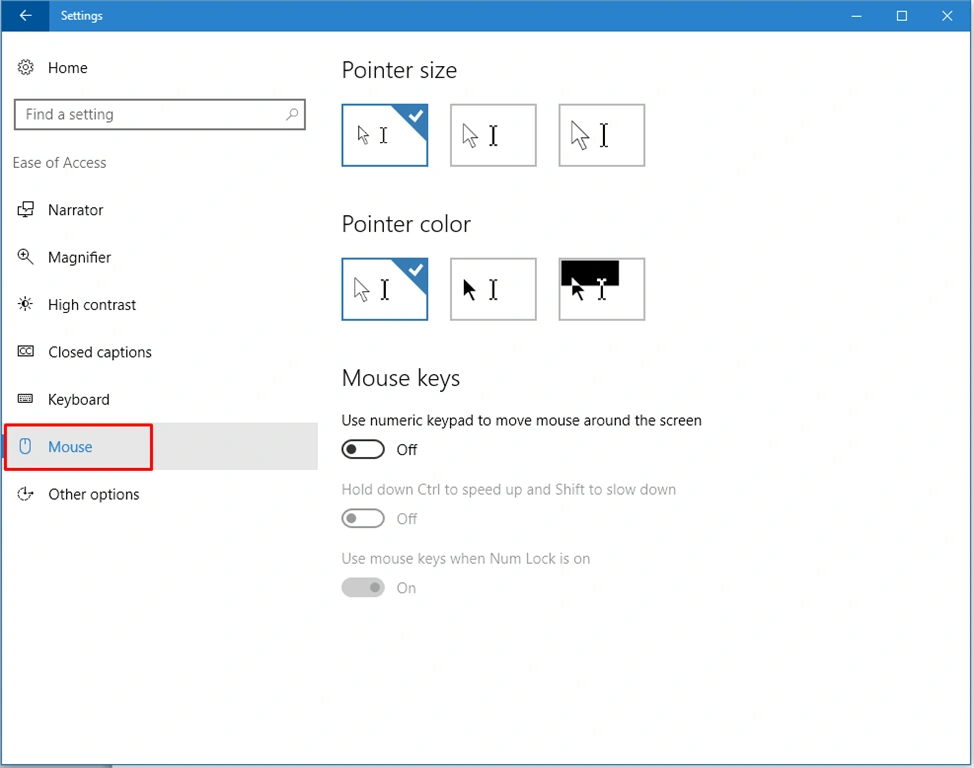Choose the white pointer color
This screenshot has width=974, height=768.
tap(385, 289)
